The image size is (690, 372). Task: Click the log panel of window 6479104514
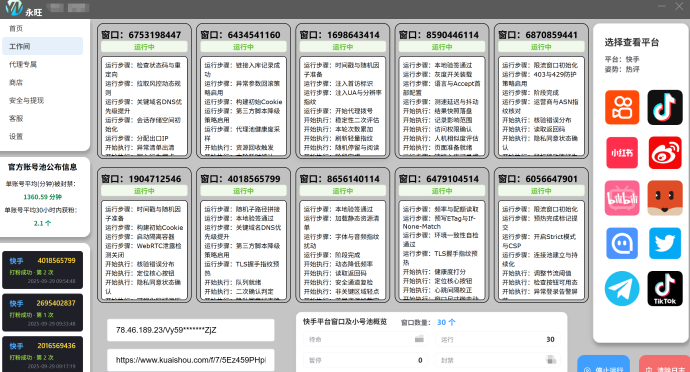442,250
